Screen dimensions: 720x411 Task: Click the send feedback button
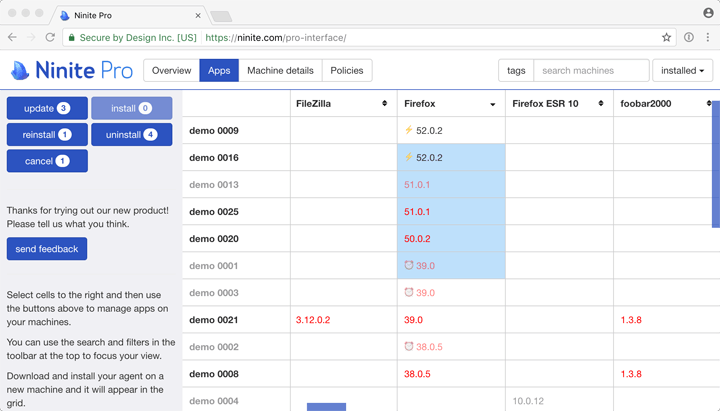(x=47, y=248)
